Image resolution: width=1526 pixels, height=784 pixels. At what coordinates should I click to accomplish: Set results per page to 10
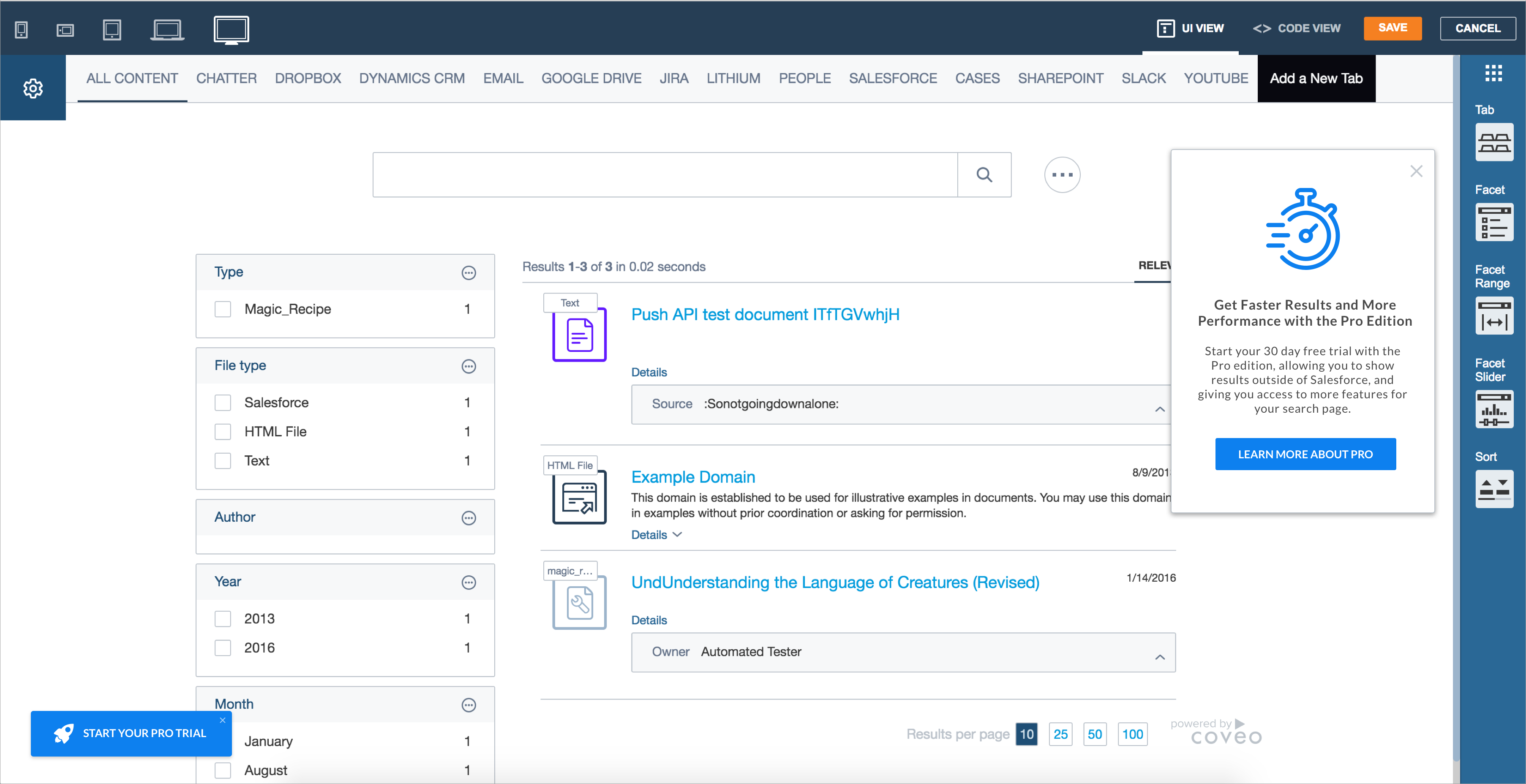(1026, 734)
